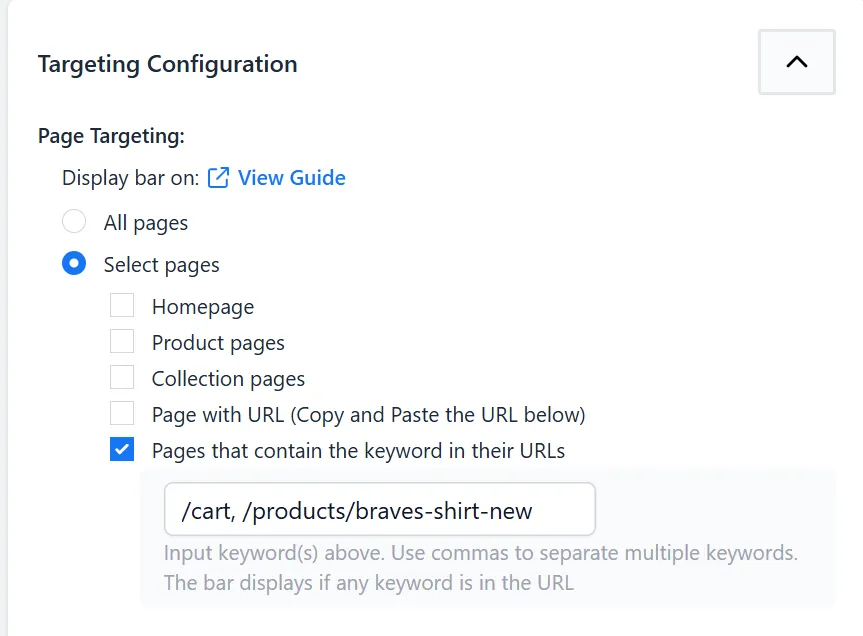Enable the Page with URL checkbox
Screen dimensions: 863x636
122,413
